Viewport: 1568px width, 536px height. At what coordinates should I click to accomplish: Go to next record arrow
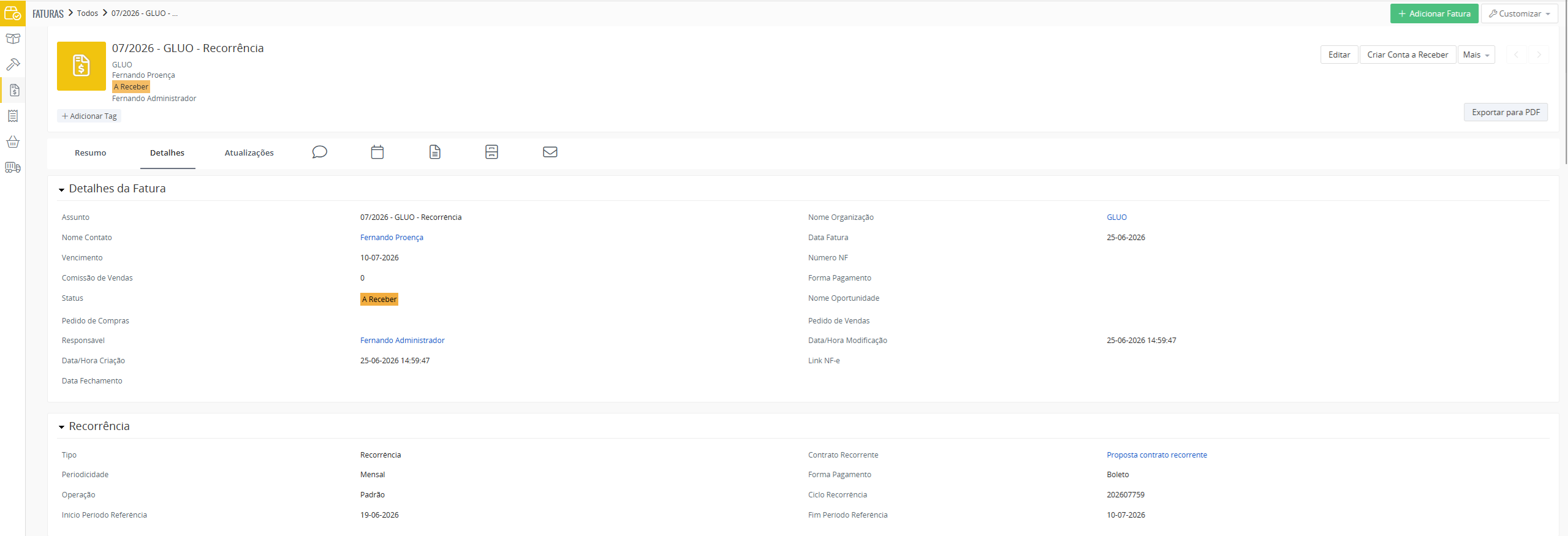[1539, 55]
